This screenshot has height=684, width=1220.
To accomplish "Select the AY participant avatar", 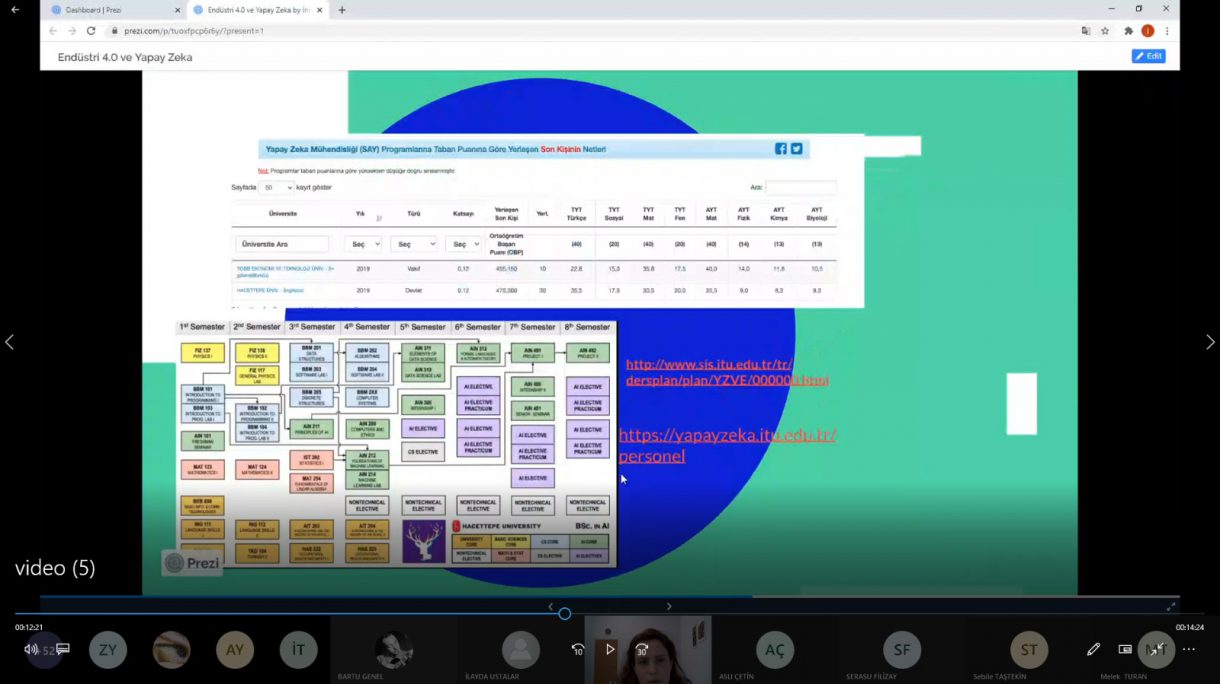I will pyautogui.click(x=235, y=650).
